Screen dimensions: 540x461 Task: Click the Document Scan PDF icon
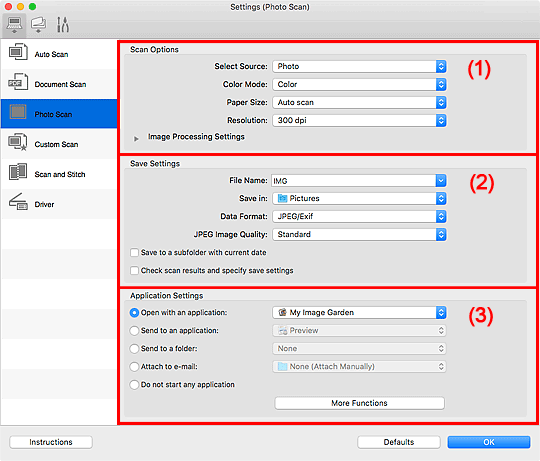[x=18, y=83]
